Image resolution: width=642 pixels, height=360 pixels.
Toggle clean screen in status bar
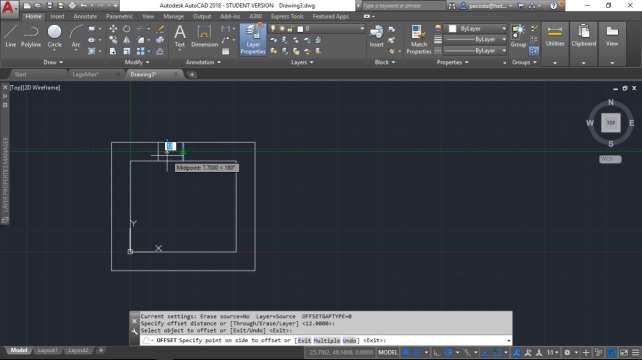click(624, 352)
